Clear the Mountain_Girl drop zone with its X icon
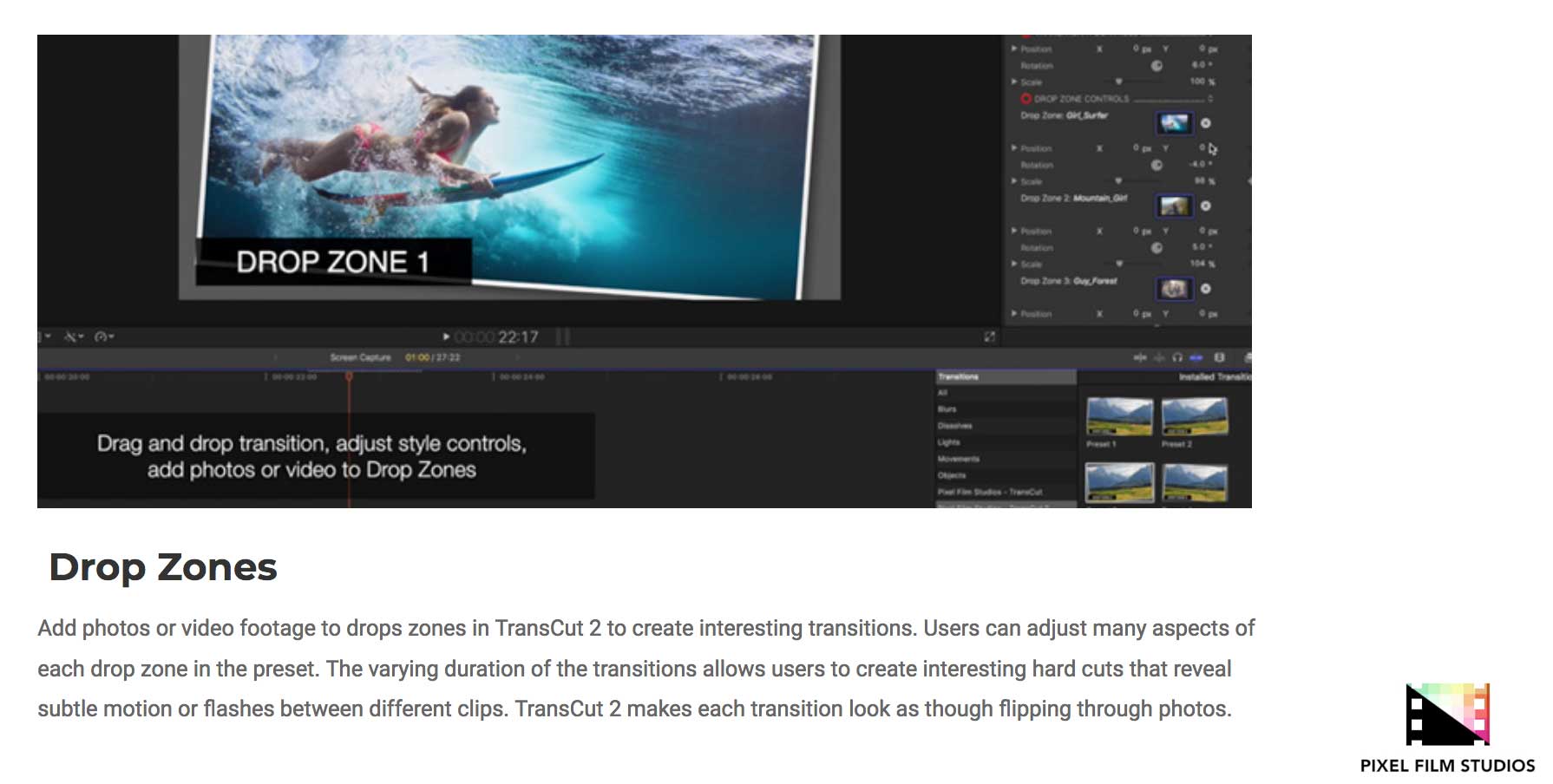 [x=1205, y=206]
